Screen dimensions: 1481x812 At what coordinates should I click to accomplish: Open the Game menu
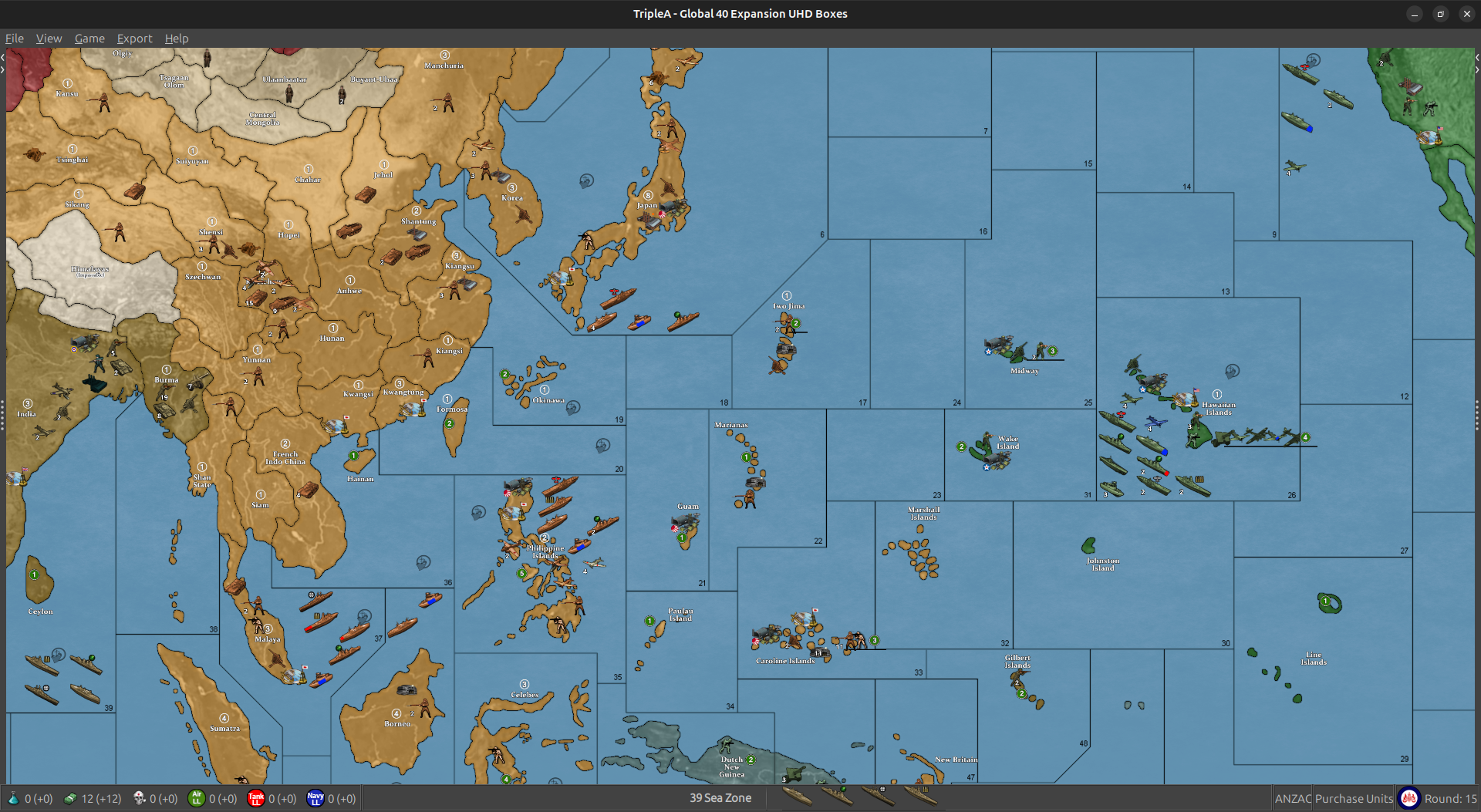click(89, 39)
